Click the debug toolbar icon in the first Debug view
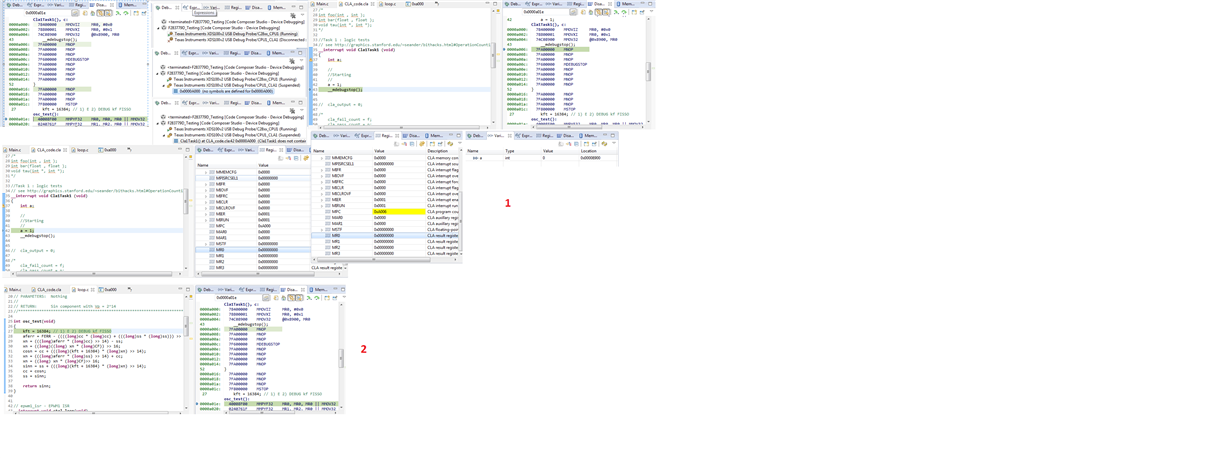Image resolution: width=1230 pixels, height=458 pixels. [x=293, y=15]
